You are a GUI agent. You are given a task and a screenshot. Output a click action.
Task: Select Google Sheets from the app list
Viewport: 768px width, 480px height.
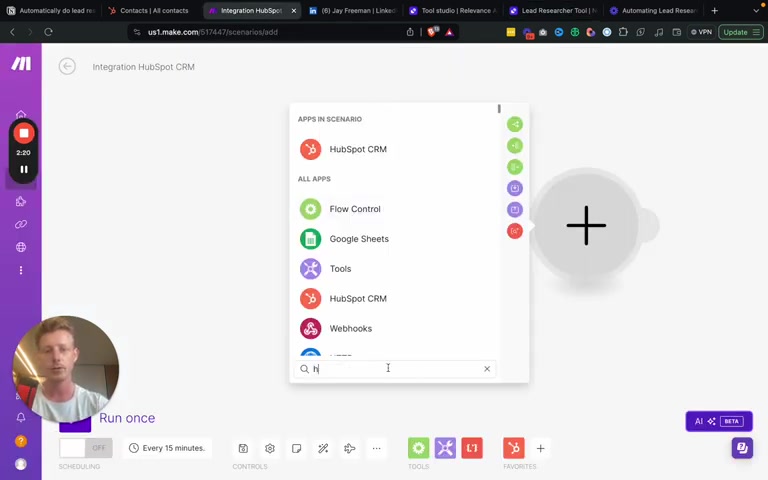(x=395, y=239)
